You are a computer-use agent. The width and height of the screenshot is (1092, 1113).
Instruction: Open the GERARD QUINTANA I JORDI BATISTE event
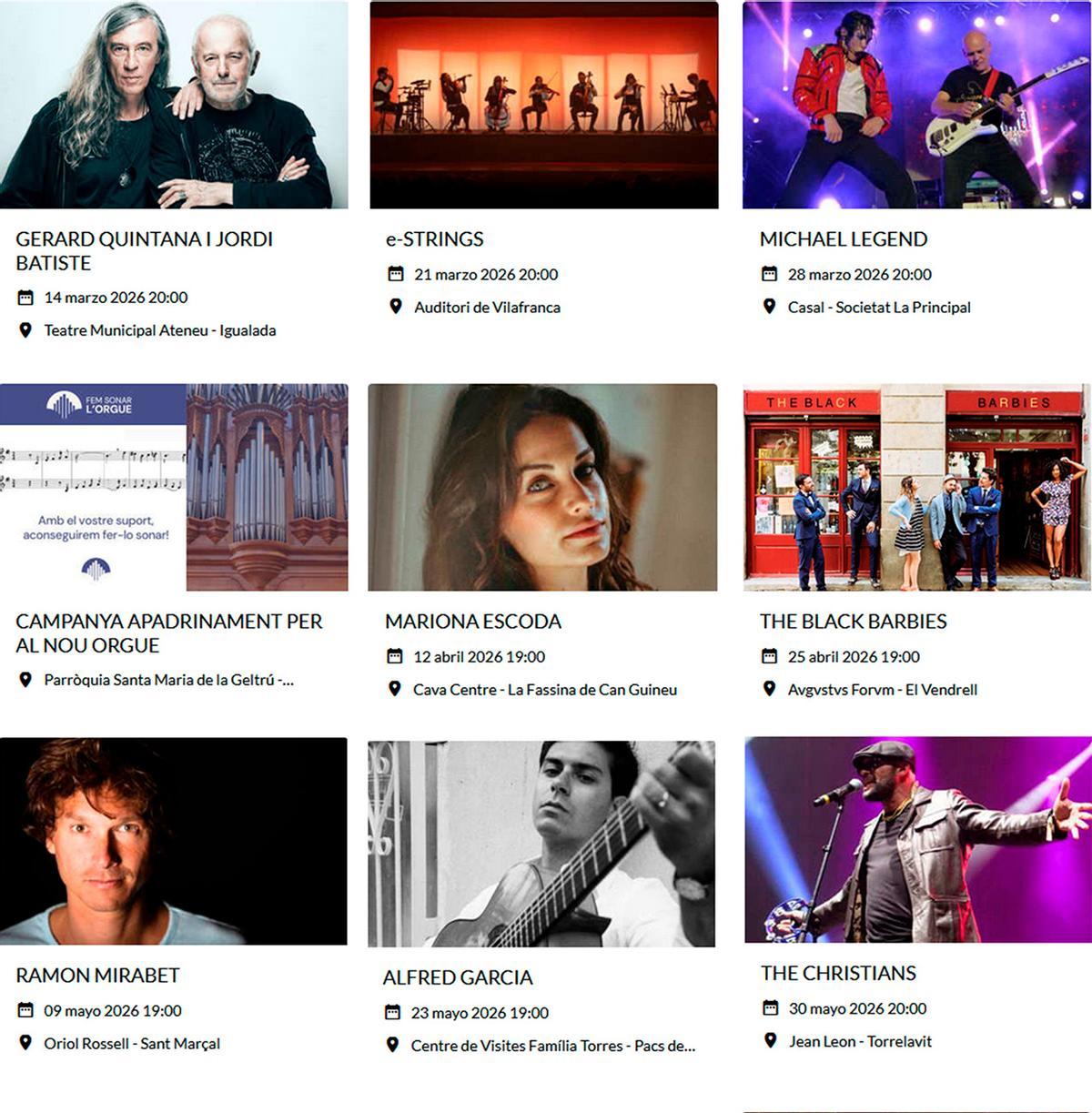coord(144,251)
